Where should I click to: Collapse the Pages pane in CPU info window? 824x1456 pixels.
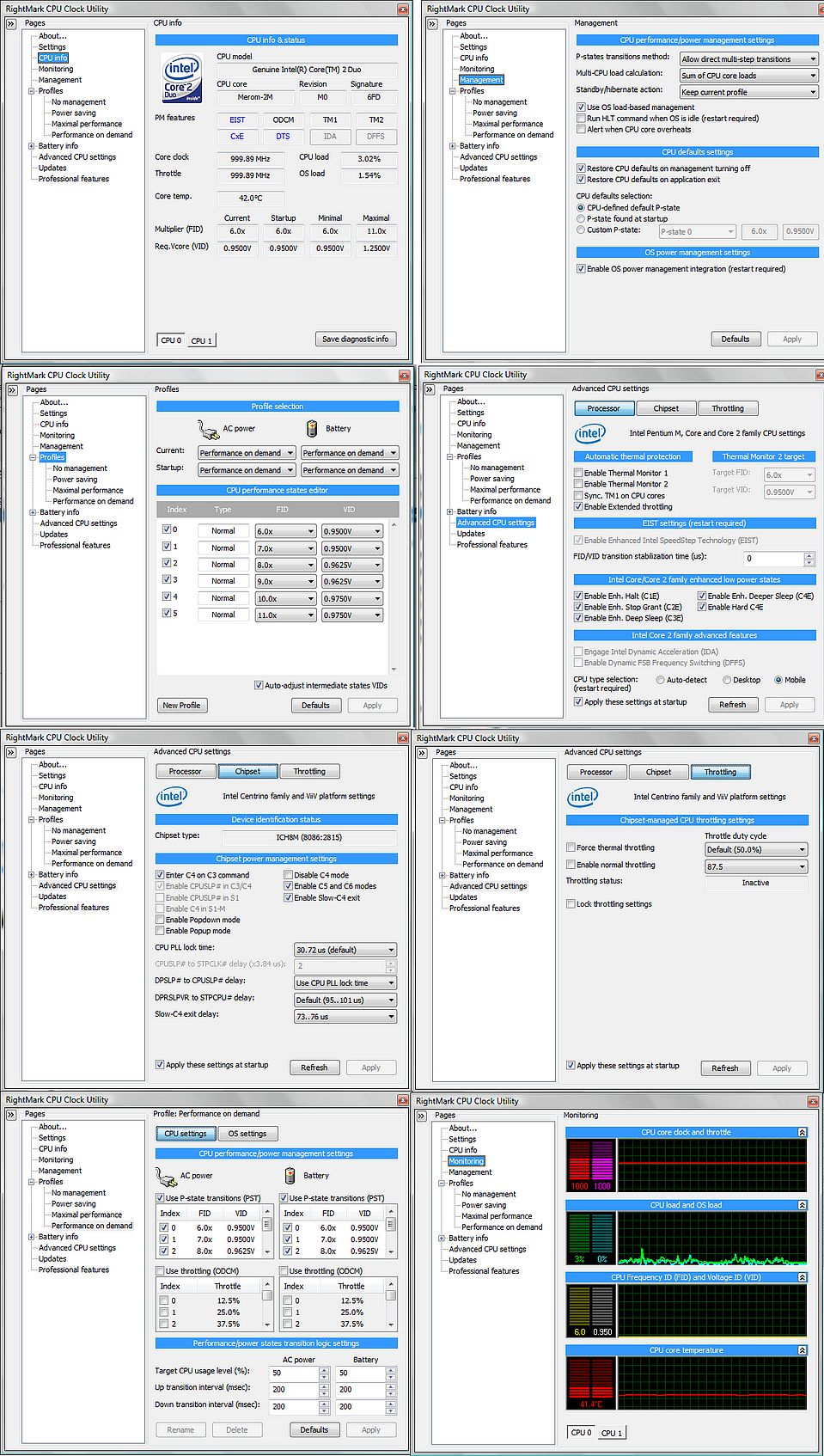pos(11,24)
